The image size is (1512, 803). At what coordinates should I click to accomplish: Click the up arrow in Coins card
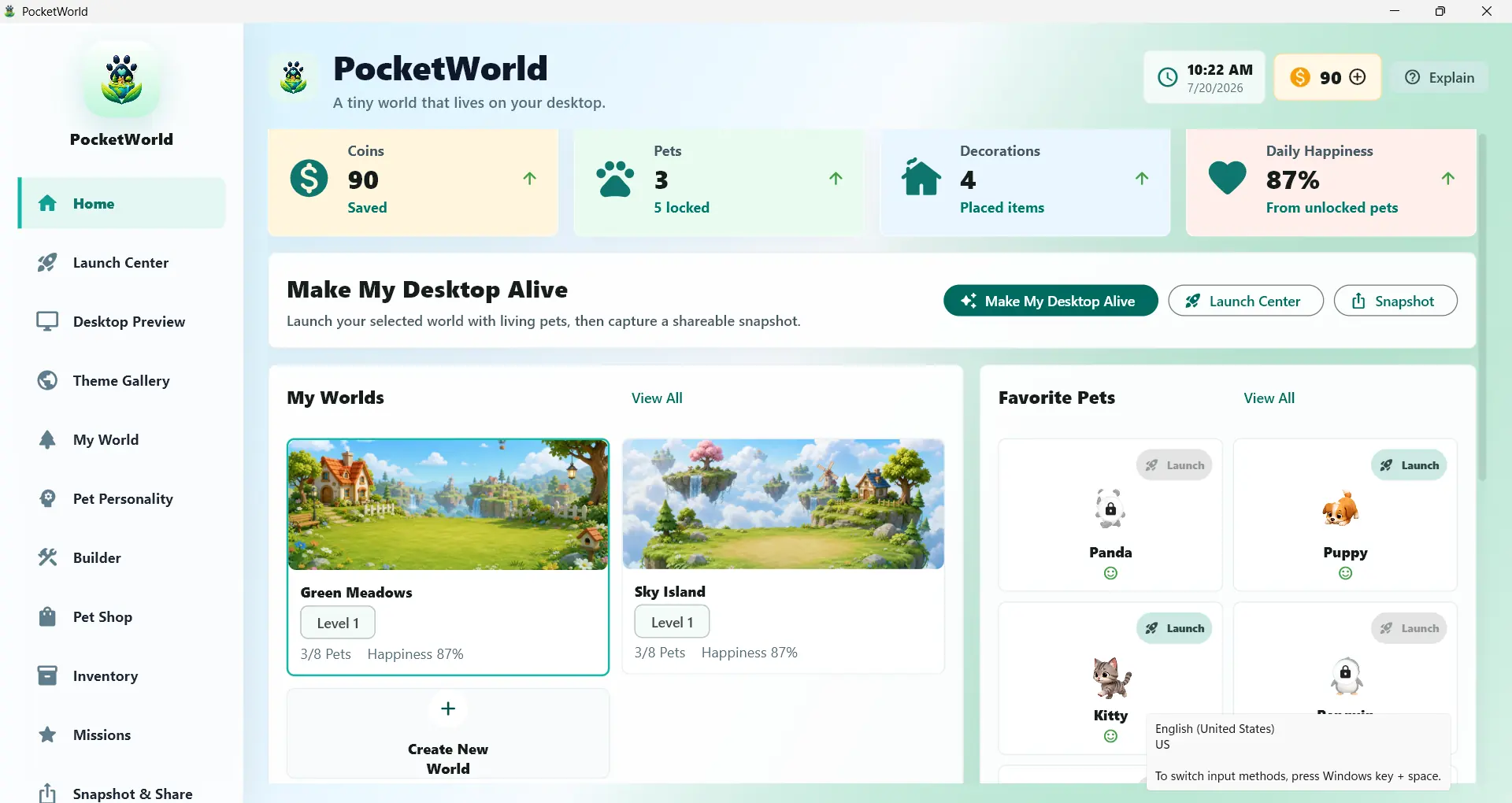[x=530, y=179]
